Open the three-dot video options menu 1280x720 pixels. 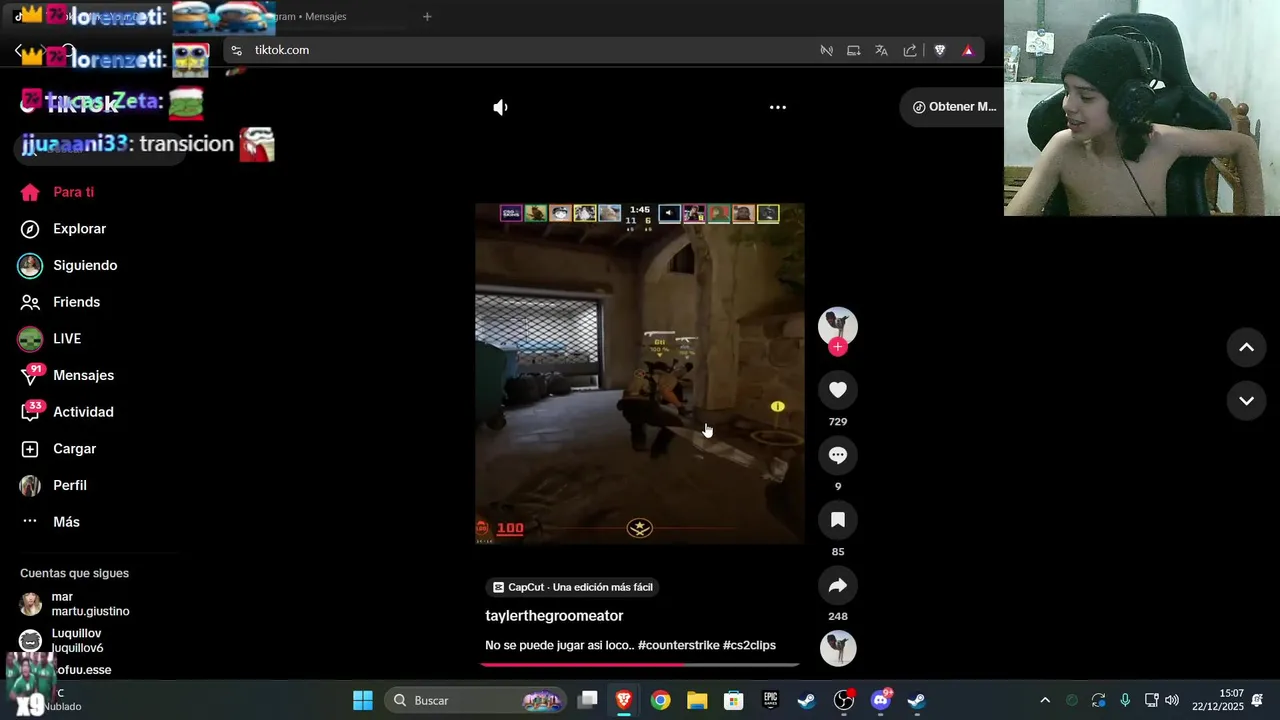[778, 107]
